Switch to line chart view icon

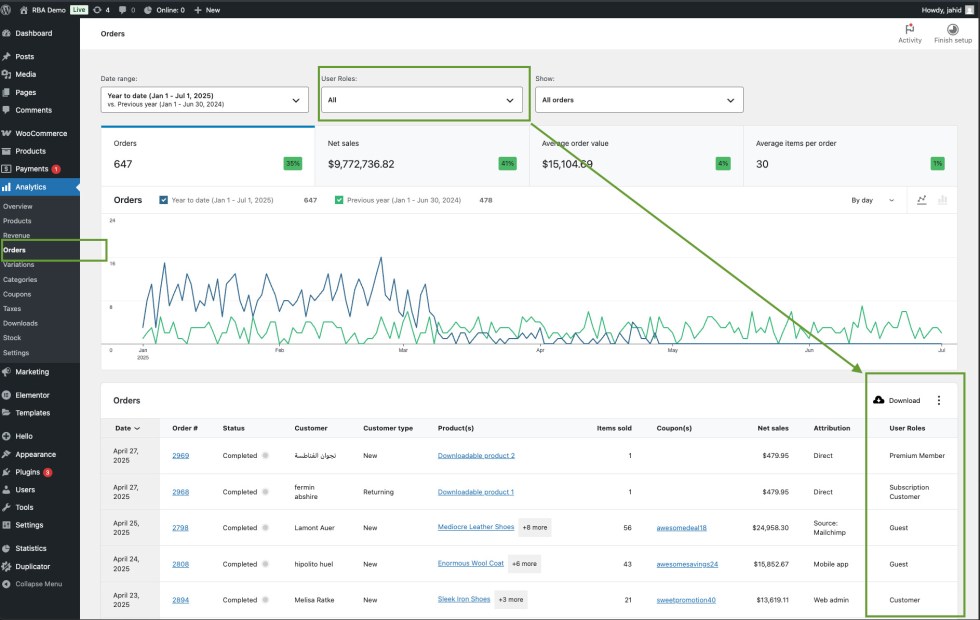tap(922, 200)
